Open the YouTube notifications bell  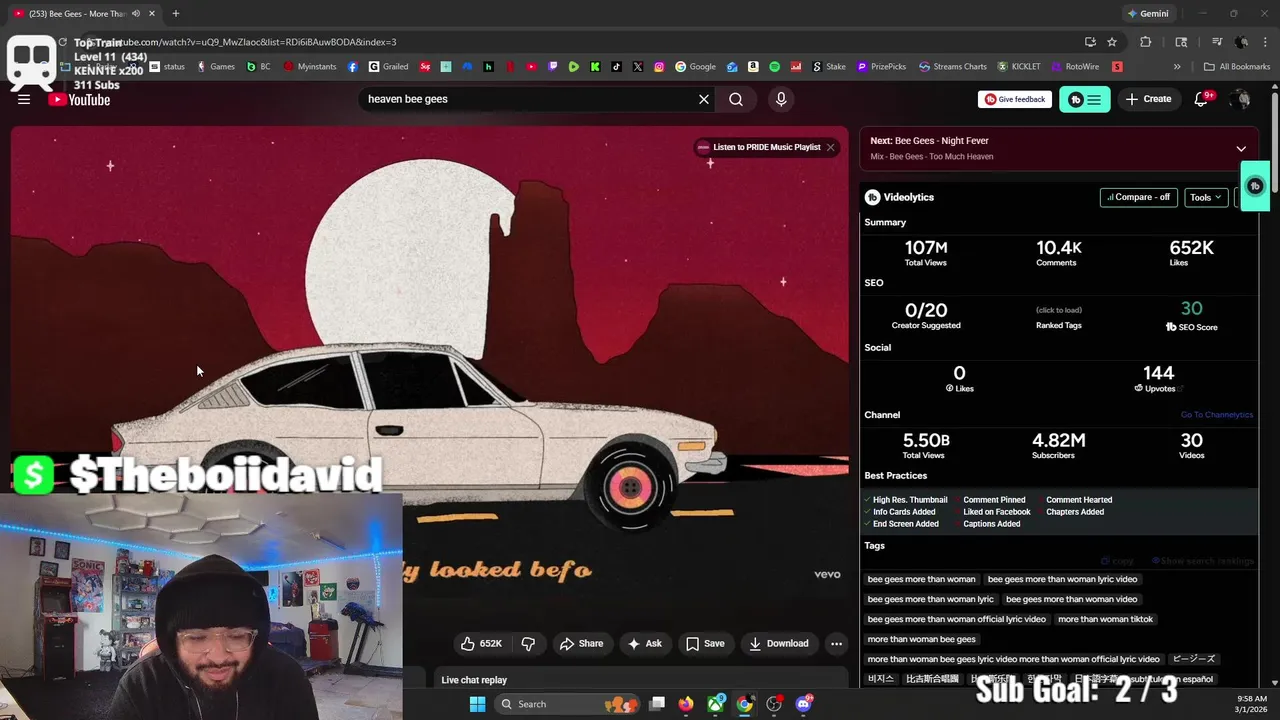point(1202,99)
